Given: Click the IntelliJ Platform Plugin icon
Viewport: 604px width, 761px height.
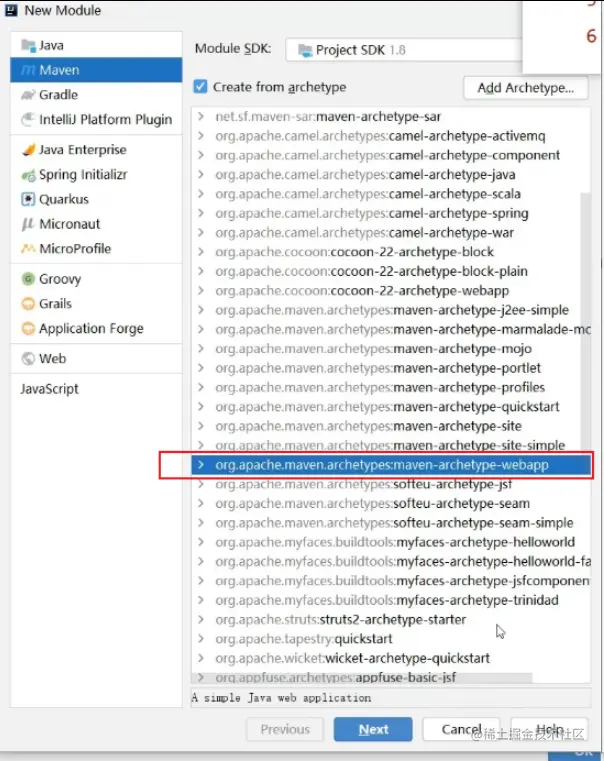Looking at the screenshot, I should pos(28,119).
